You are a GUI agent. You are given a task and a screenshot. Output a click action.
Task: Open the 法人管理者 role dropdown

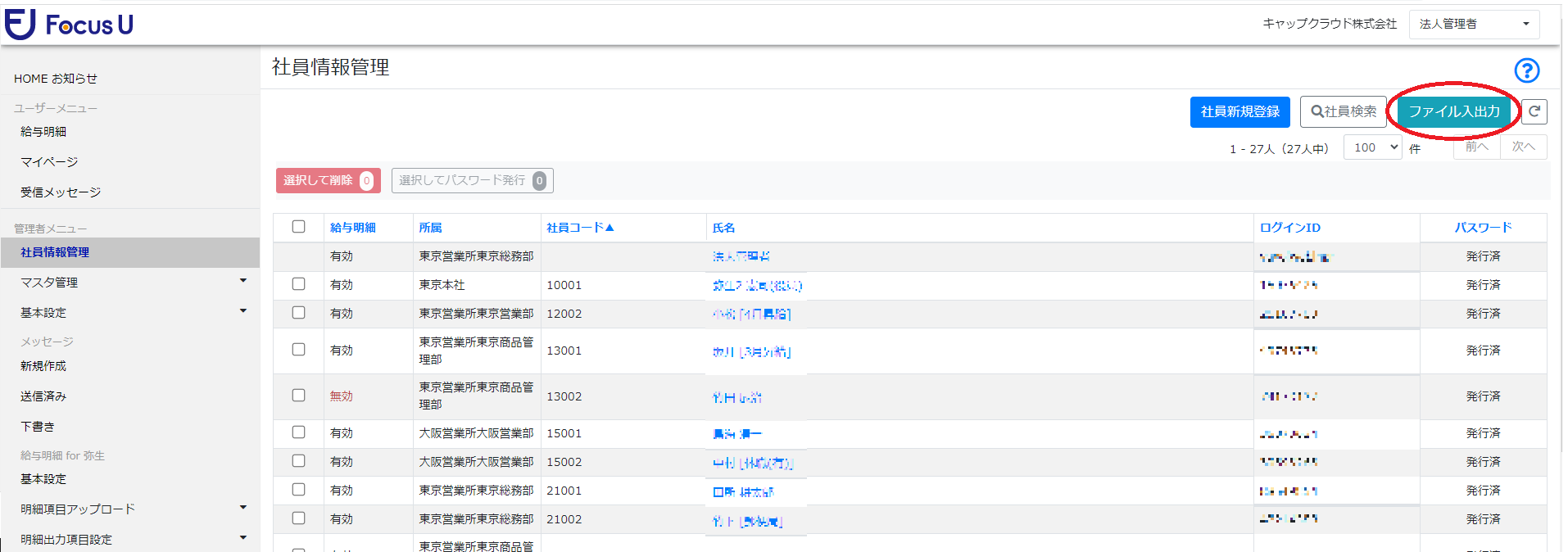tap(1474, 24)
